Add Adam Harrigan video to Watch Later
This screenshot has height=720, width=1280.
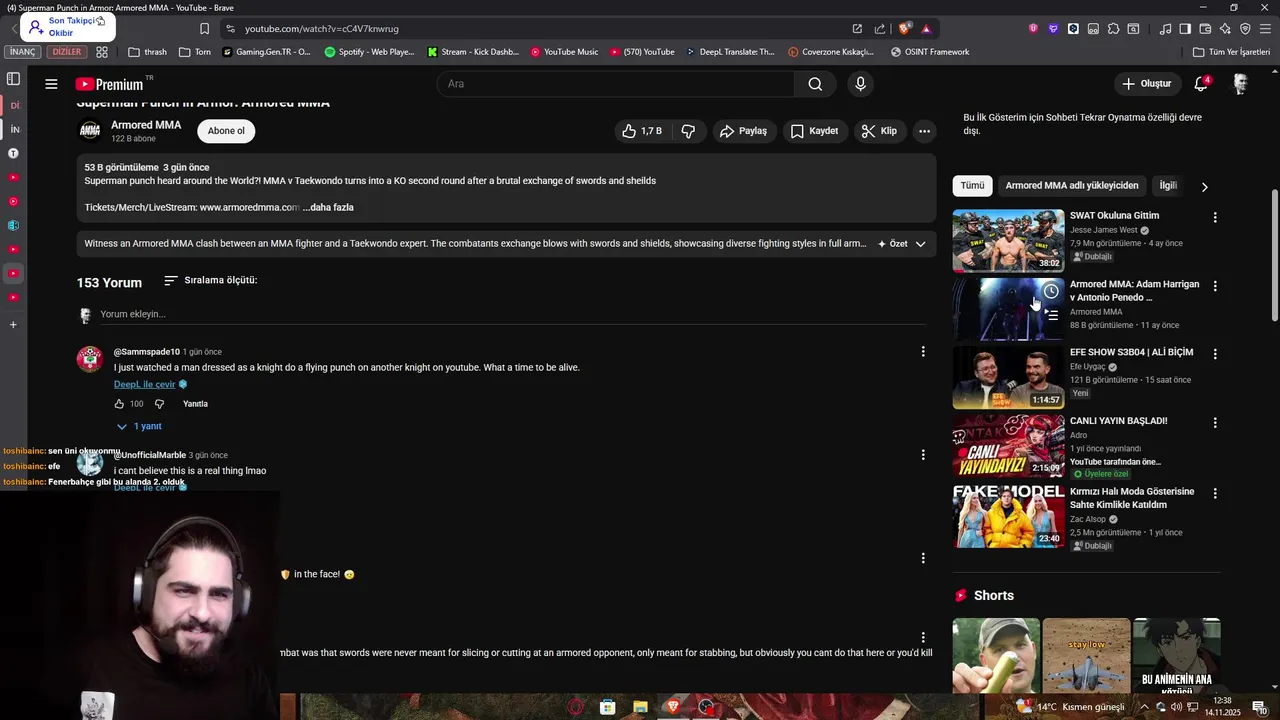[x=1051, y=291]
